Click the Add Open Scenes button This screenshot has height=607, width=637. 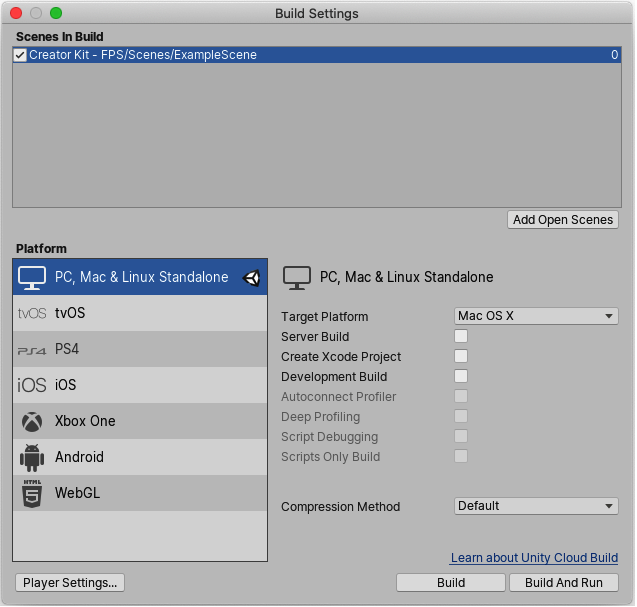563,220
